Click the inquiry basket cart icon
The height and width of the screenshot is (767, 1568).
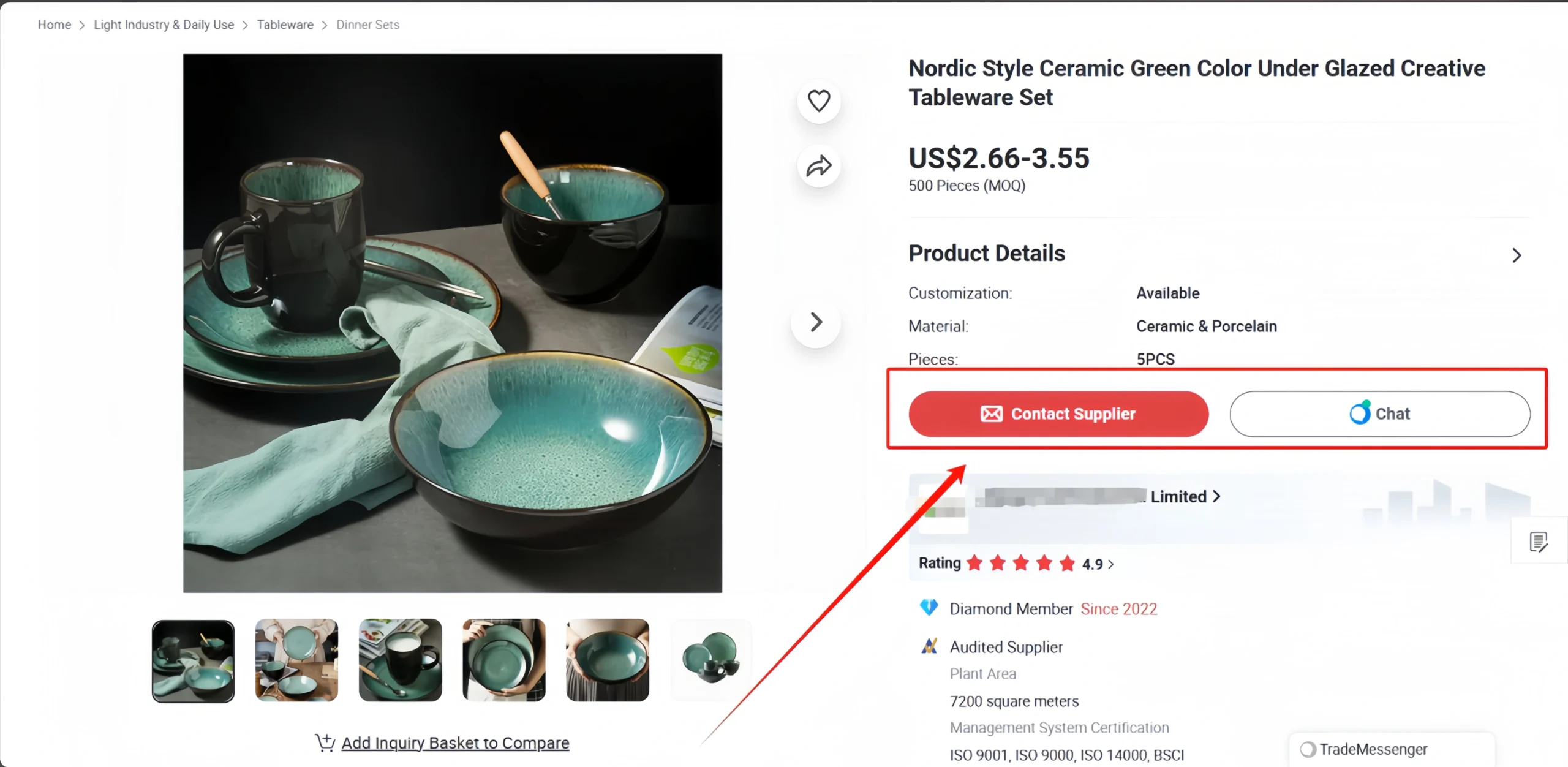coord(325,742)
